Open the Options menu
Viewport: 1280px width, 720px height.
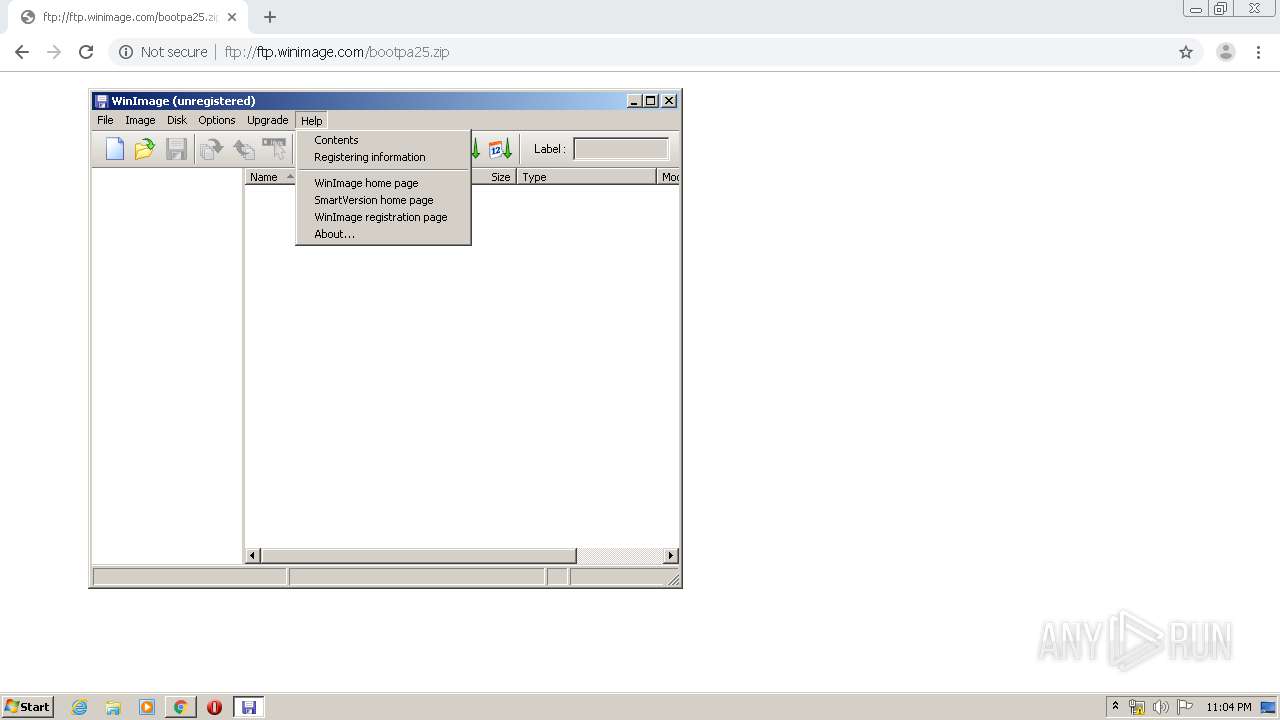[x=217, y=120]
